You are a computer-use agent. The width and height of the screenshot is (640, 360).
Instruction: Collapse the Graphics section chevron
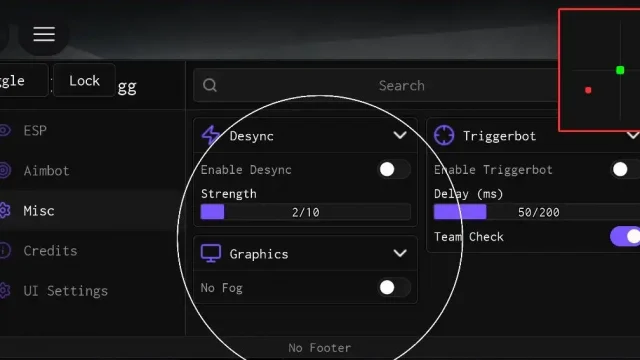pos(400,253)
